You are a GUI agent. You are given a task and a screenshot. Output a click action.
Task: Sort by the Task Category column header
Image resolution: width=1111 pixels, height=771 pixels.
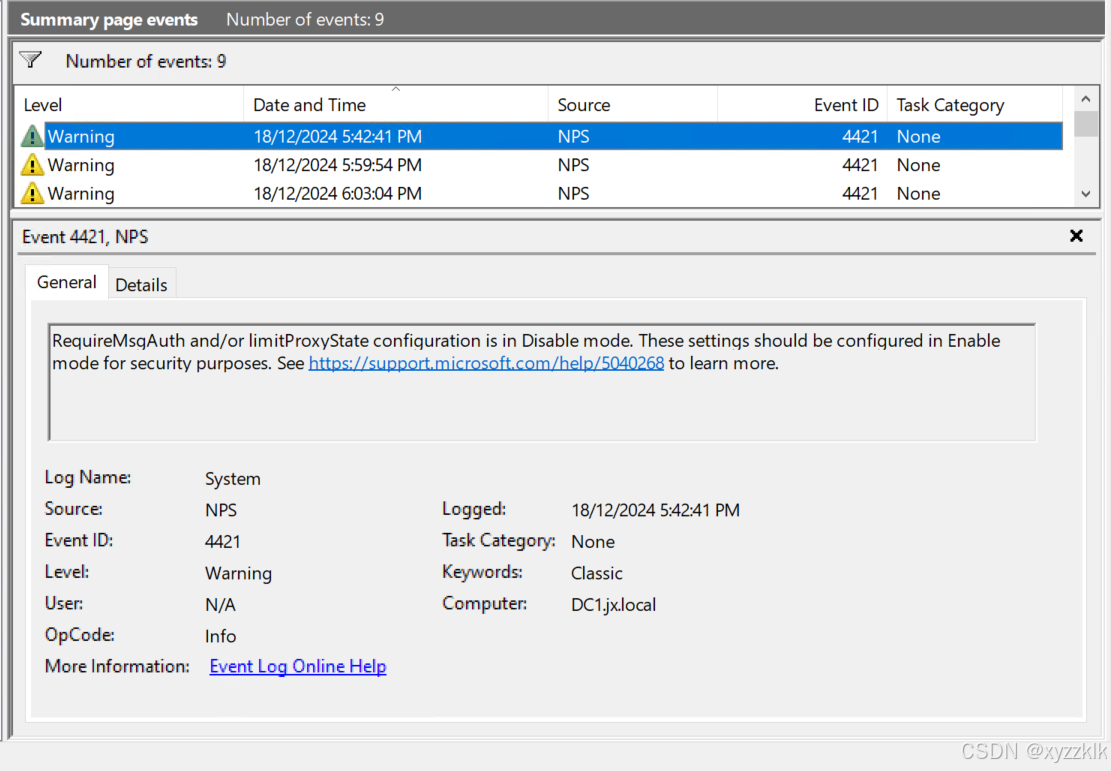(975, 105)
